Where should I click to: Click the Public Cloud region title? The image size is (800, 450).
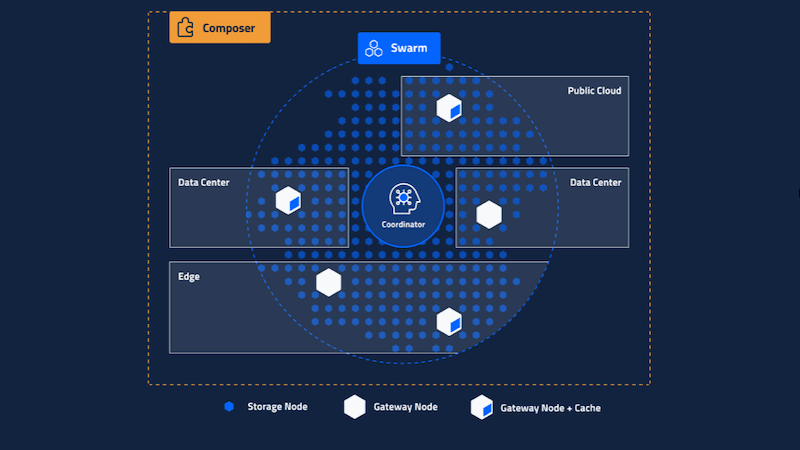pos(594,91)
